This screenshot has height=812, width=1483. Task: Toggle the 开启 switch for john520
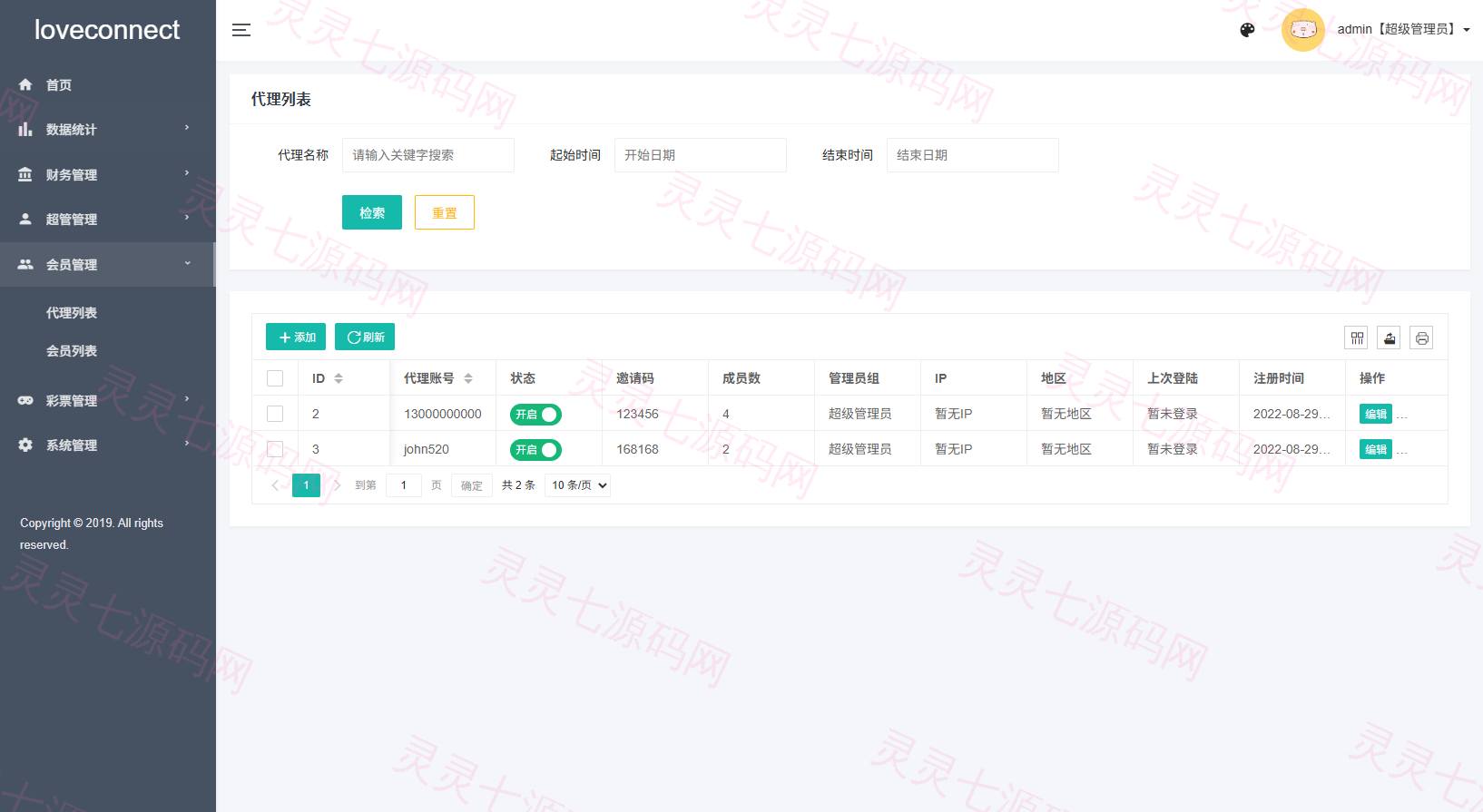point(535,450)
